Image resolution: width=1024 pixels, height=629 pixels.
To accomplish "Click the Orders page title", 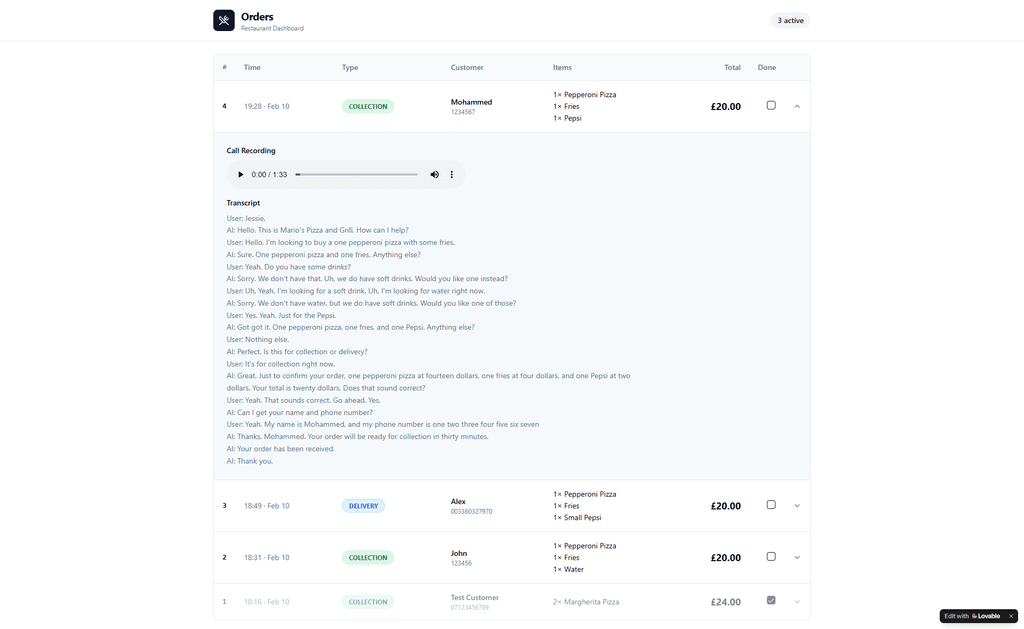I will click(x=257, y=17).
